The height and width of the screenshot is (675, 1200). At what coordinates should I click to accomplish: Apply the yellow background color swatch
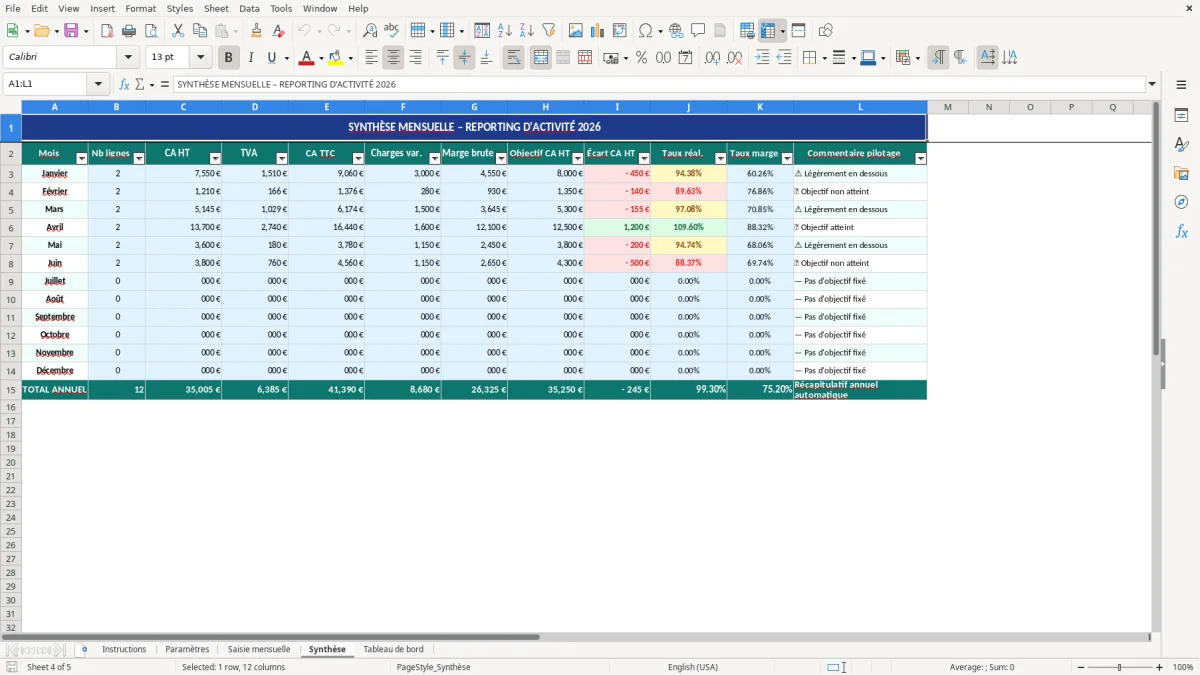point(336,58)
